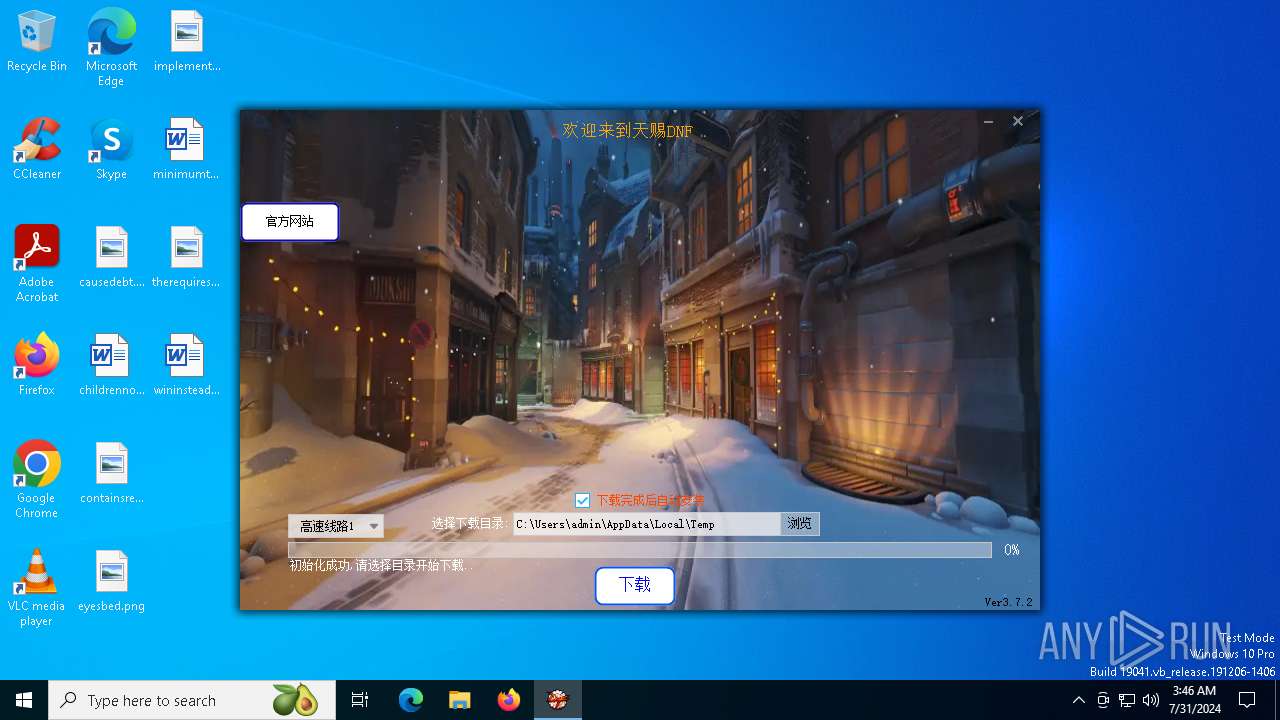Open Google Chrome desktop shortcut

pyautogui.click(x=37, y=480)
